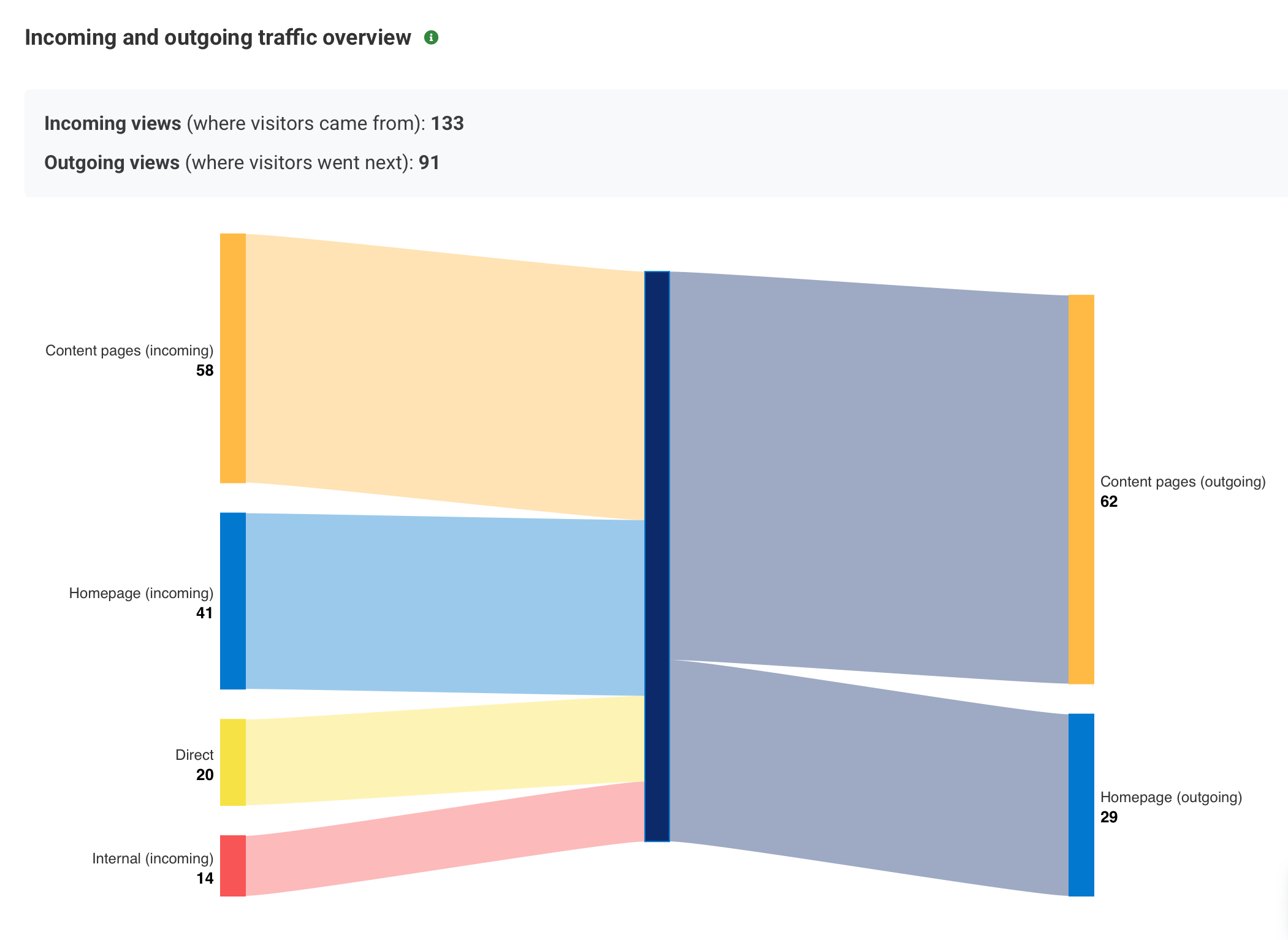Screen dimensions: 1288x940
Task: Click the Homepage (incoming) label
Action: tap(141, 593)
